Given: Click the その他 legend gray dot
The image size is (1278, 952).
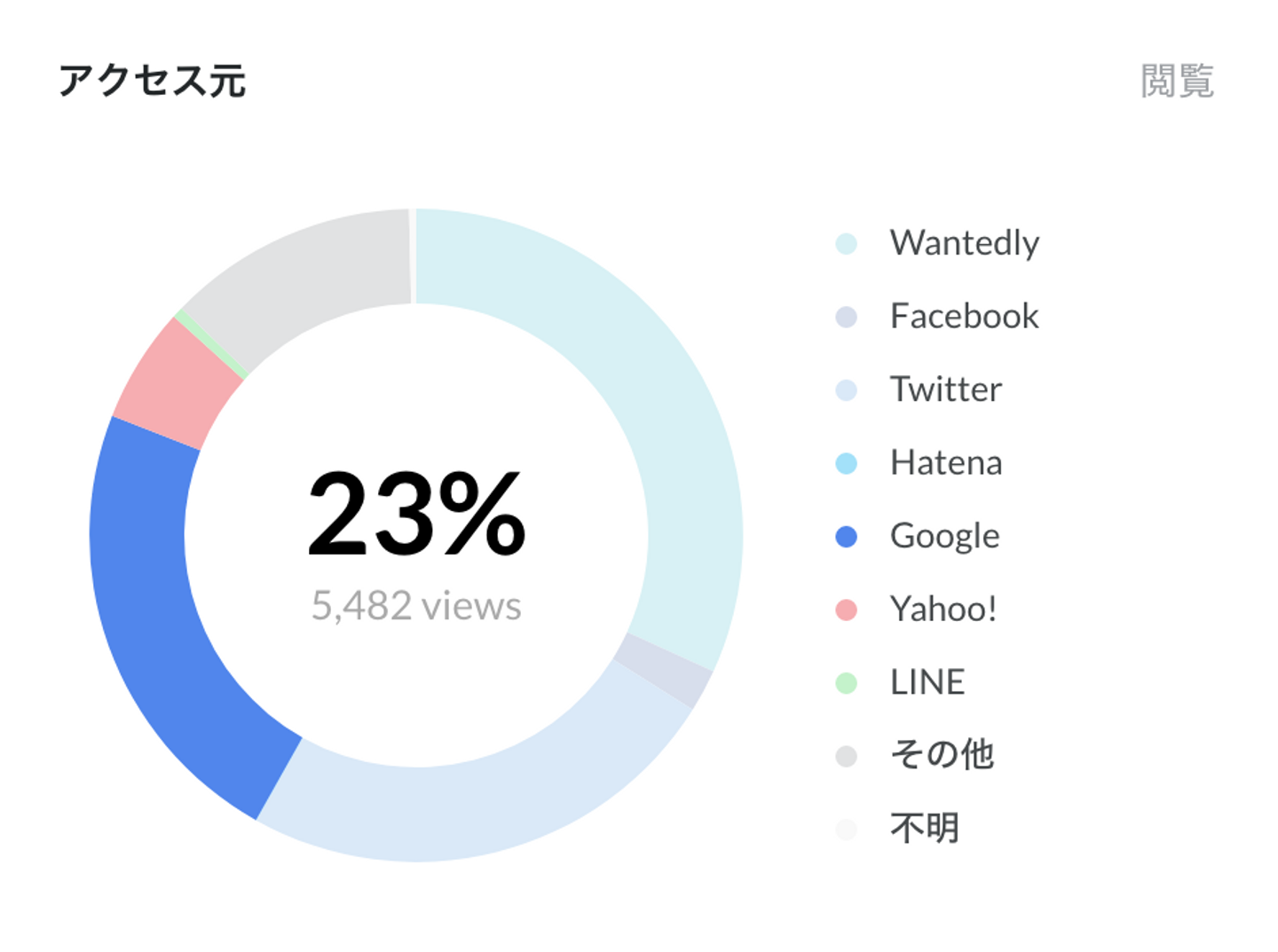Looking at the screenshot, I should pyautogui.click(x=846, y=756).
